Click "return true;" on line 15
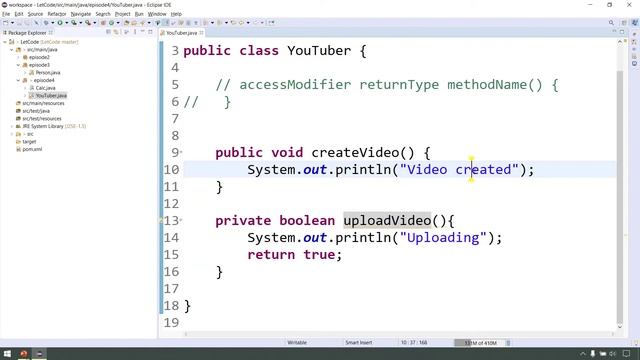The width and height of the screenshot is (640, 360). point(295,255)
